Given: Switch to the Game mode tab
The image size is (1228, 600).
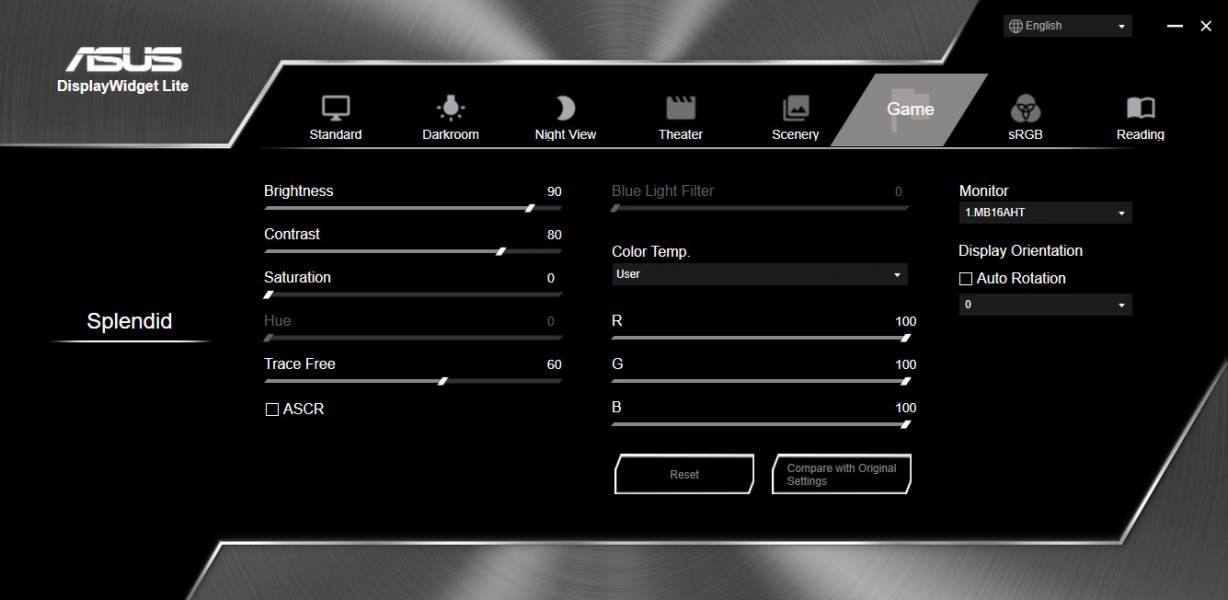Looking at the screenshot, I should coord(910,109).
